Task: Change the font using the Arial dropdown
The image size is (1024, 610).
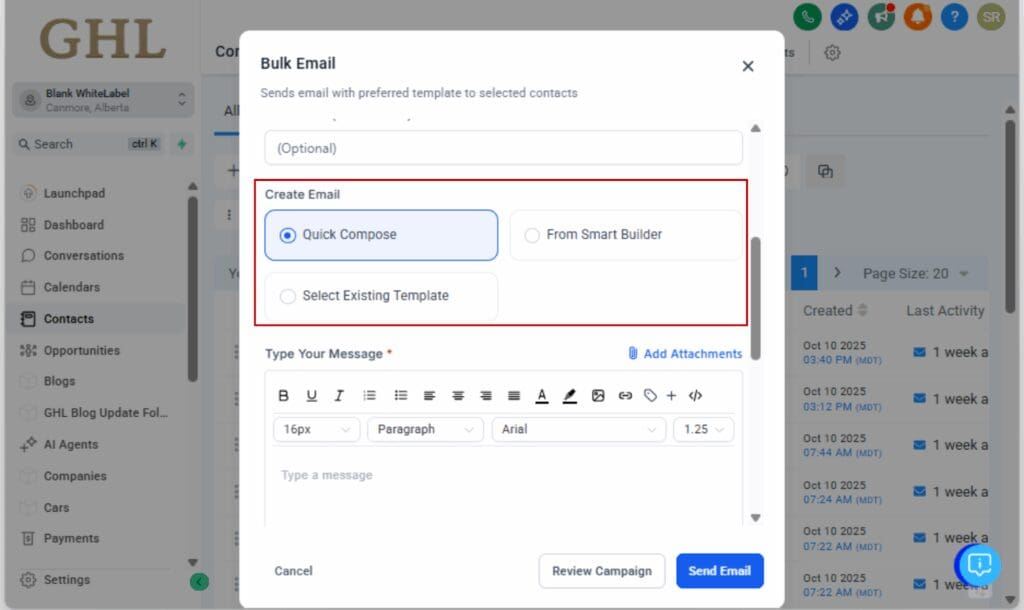Action: tap(578, 429)
